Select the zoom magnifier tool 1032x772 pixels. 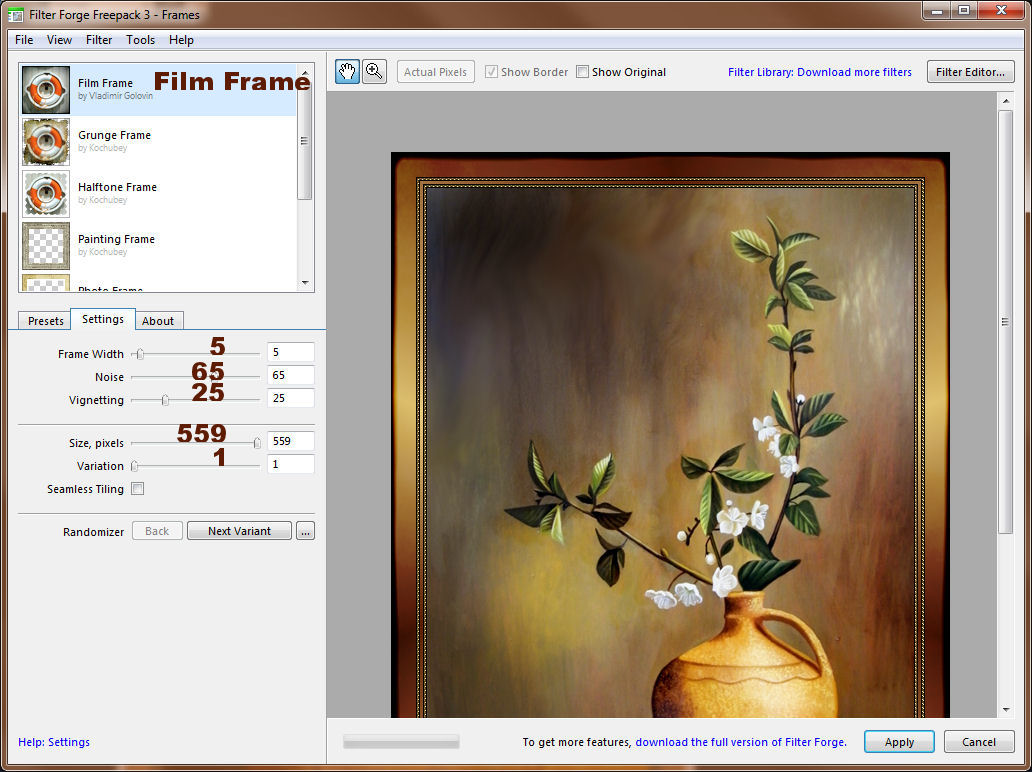pyautogui.click(x=374, y=71)
